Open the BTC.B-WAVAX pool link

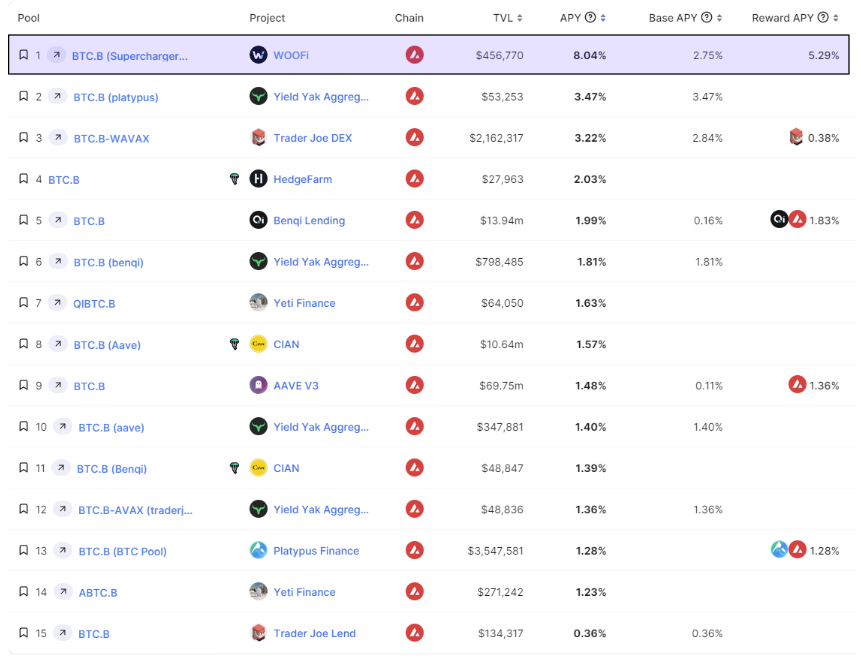111,138
